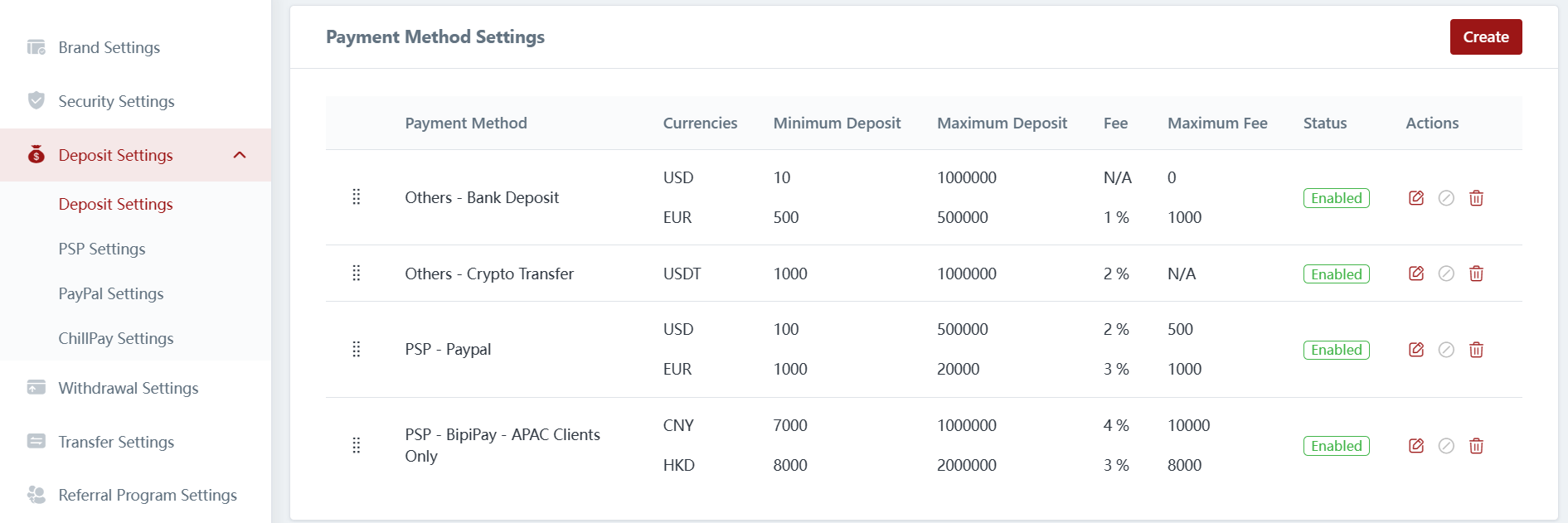Disable the Others - Bank Deposit method

[1445, 198]
